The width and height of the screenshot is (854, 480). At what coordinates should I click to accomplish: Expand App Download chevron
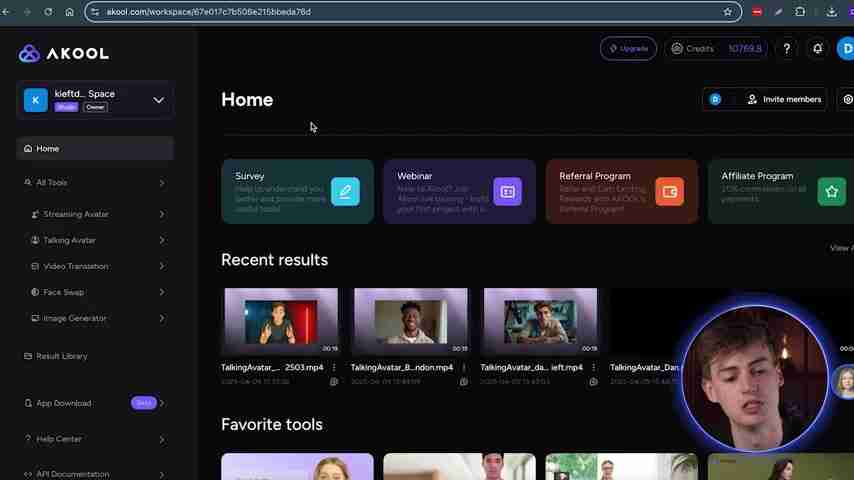(162, 403)
